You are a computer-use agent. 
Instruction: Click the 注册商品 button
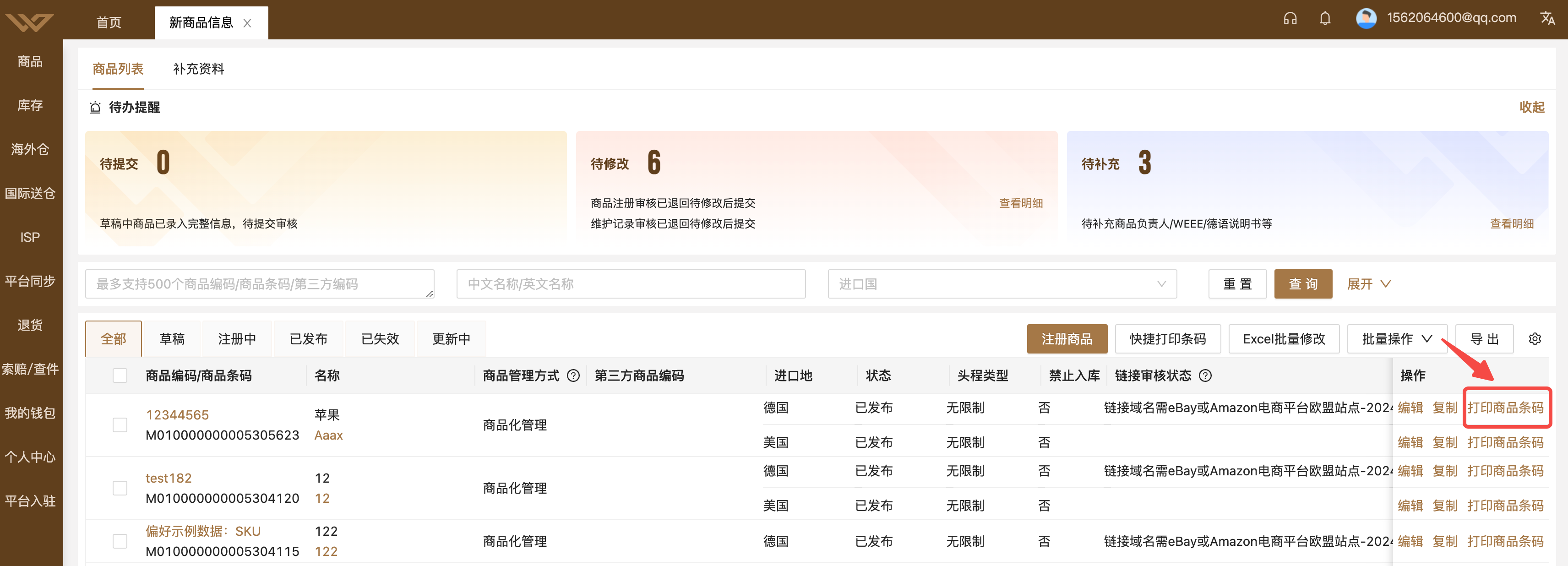coord(1067,339)
